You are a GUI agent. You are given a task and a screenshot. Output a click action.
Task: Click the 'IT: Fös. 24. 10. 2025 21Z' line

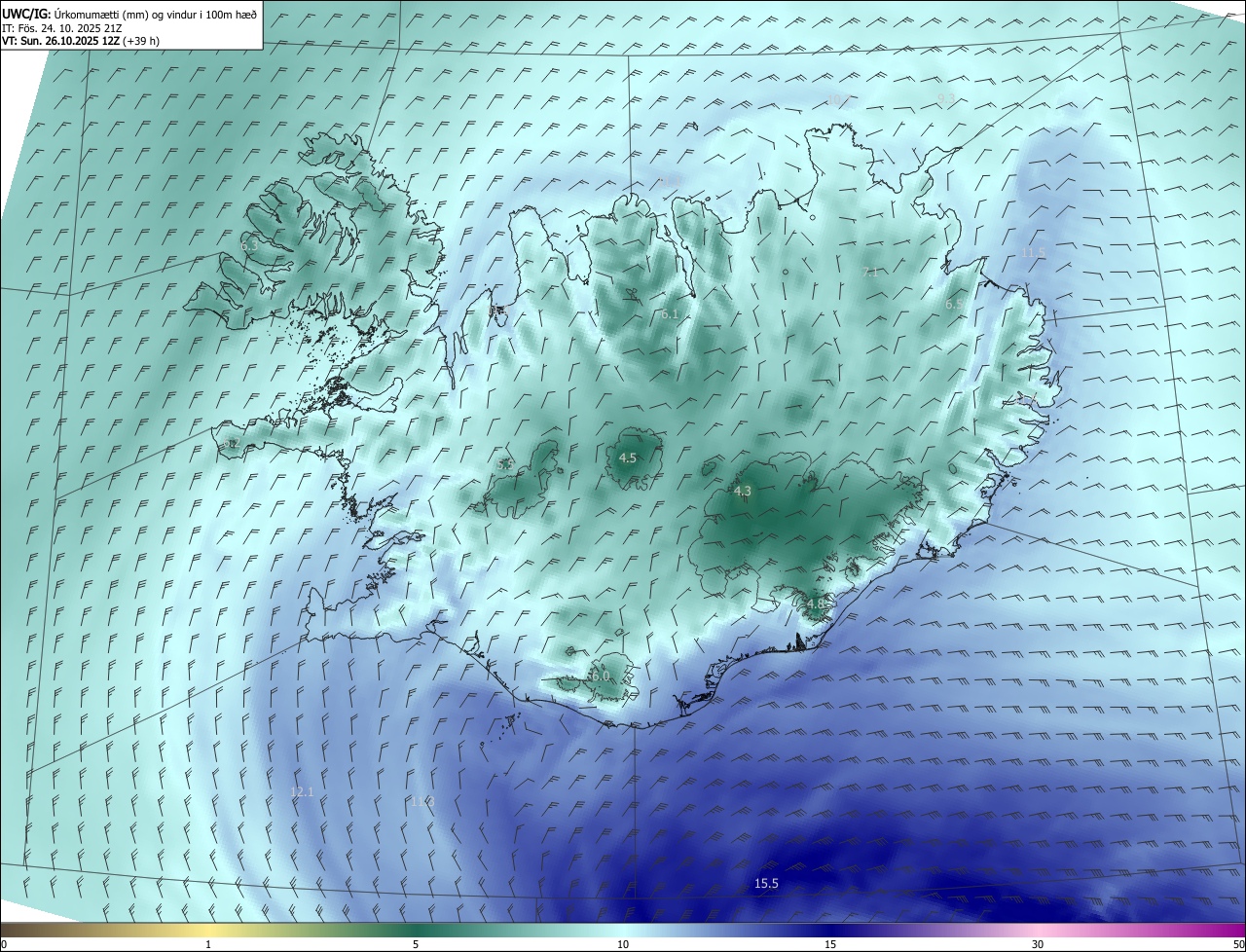[x=62, y=27]
